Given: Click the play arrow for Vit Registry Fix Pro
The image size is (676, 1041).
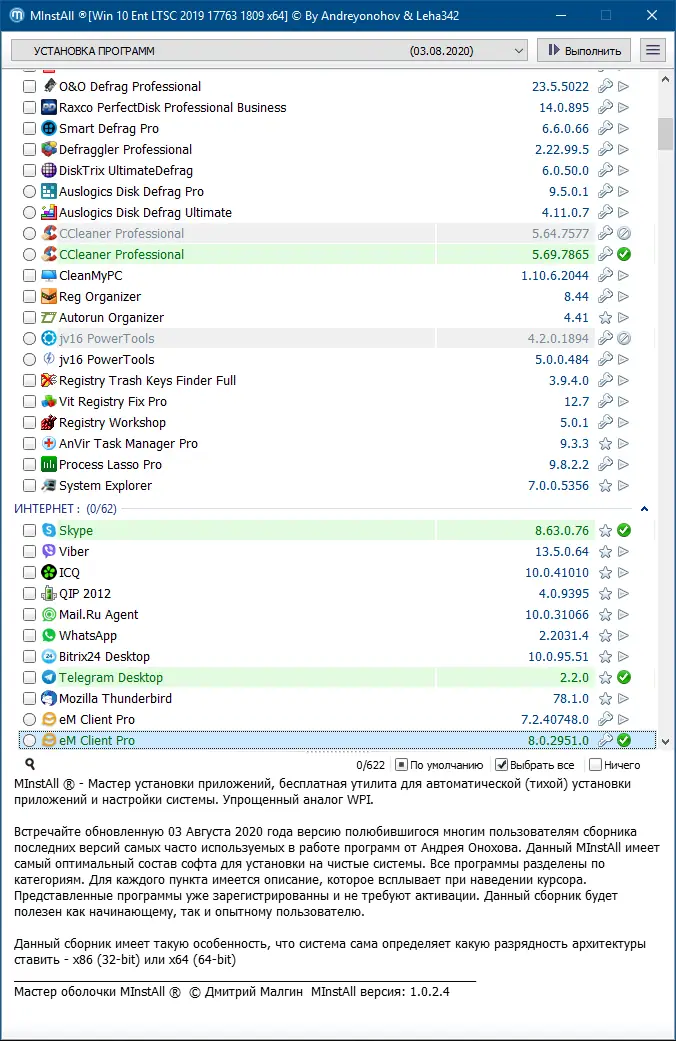Looking at the screenshot, I should [x=624, y=402].
